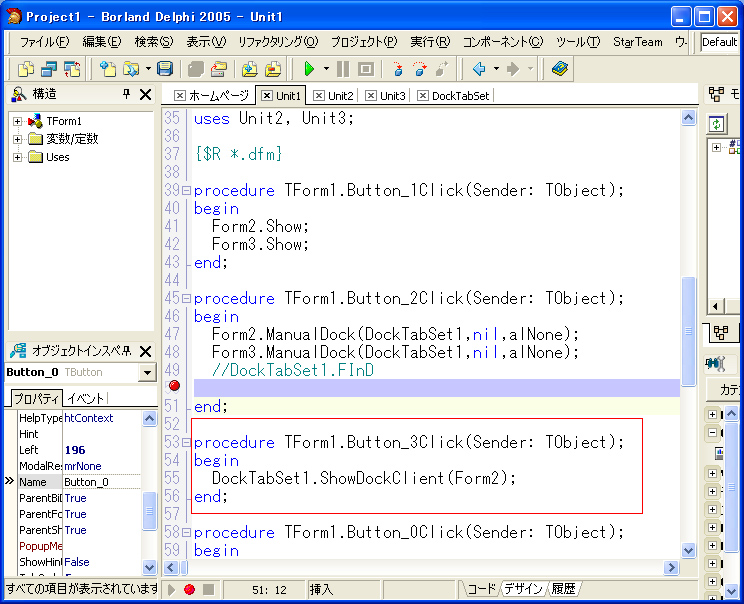Toggle the red breakpoint in the editor gutter
The height and width of the screenshot is (604, 744).
(x=174, y=386)
